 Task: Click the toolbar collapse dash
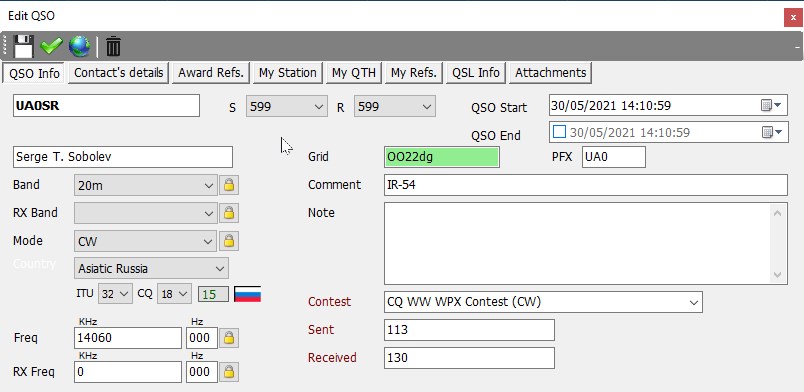click(797, 47)
